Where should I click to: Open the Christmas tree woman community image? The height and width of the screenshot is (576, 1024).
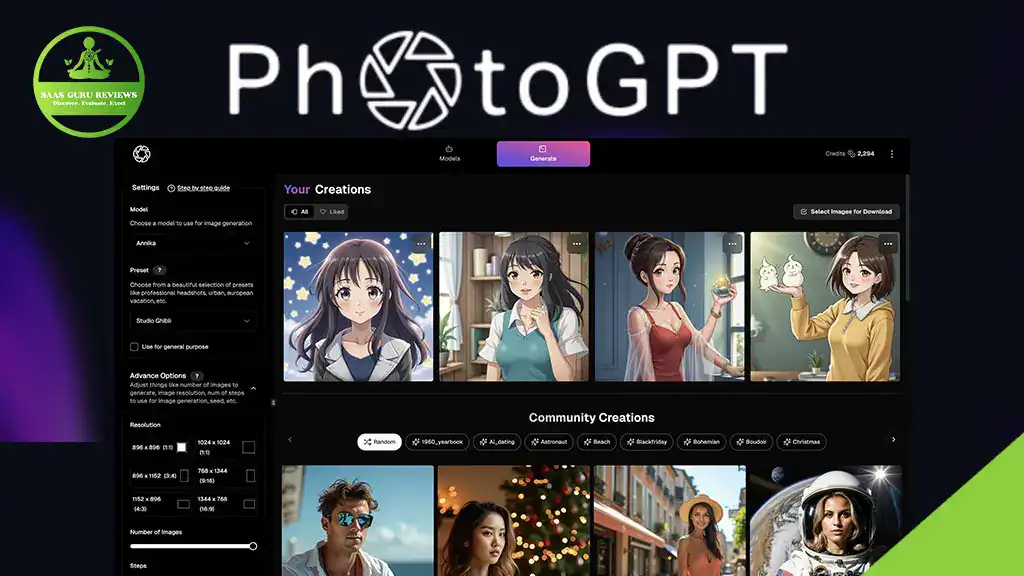(x=514, y=520)
